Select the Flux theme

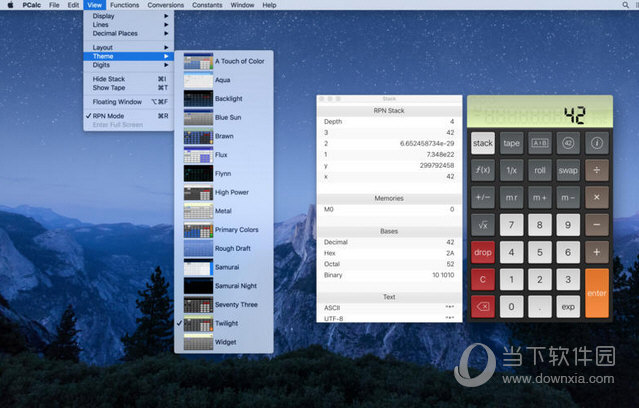pyautogui.click(x=224, y=155)
